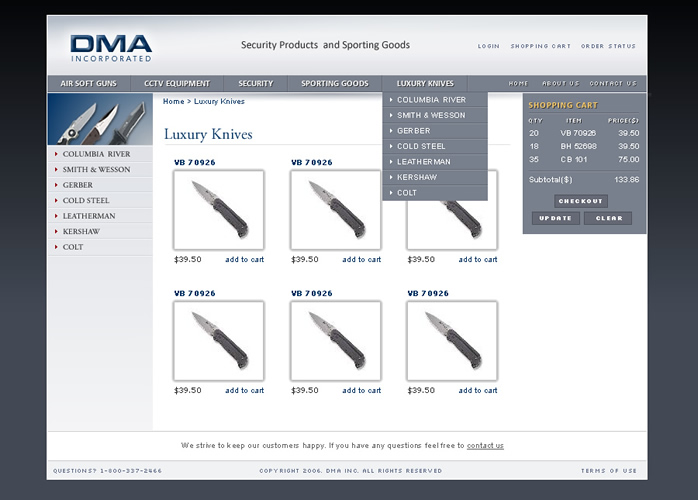
Task: Go to Home in the breadcrumb
Action: point(173,102)
